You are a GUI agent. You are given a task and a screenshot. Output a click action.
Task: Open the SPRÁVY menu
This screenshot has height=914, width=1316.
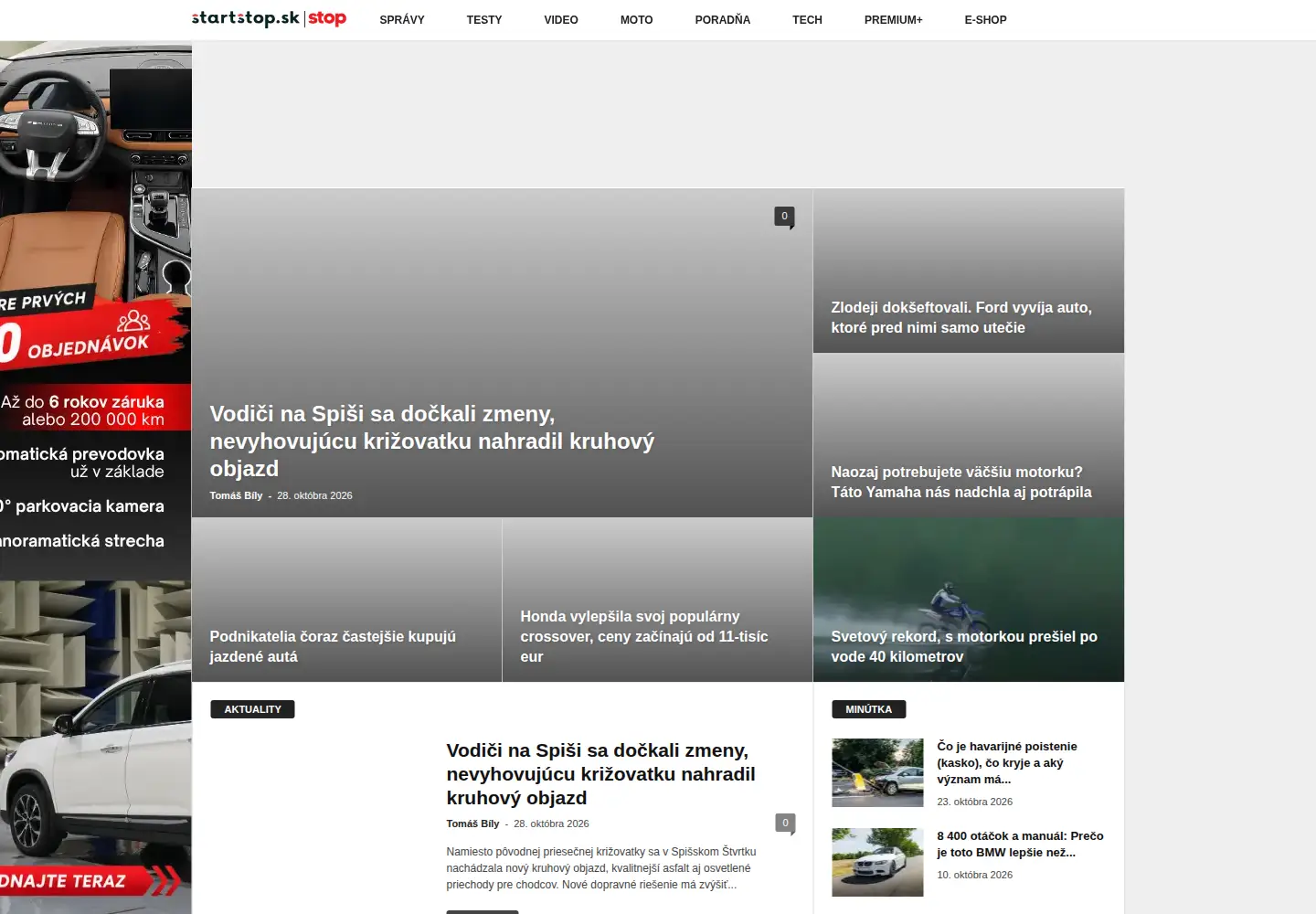click(x=402, y=20)
